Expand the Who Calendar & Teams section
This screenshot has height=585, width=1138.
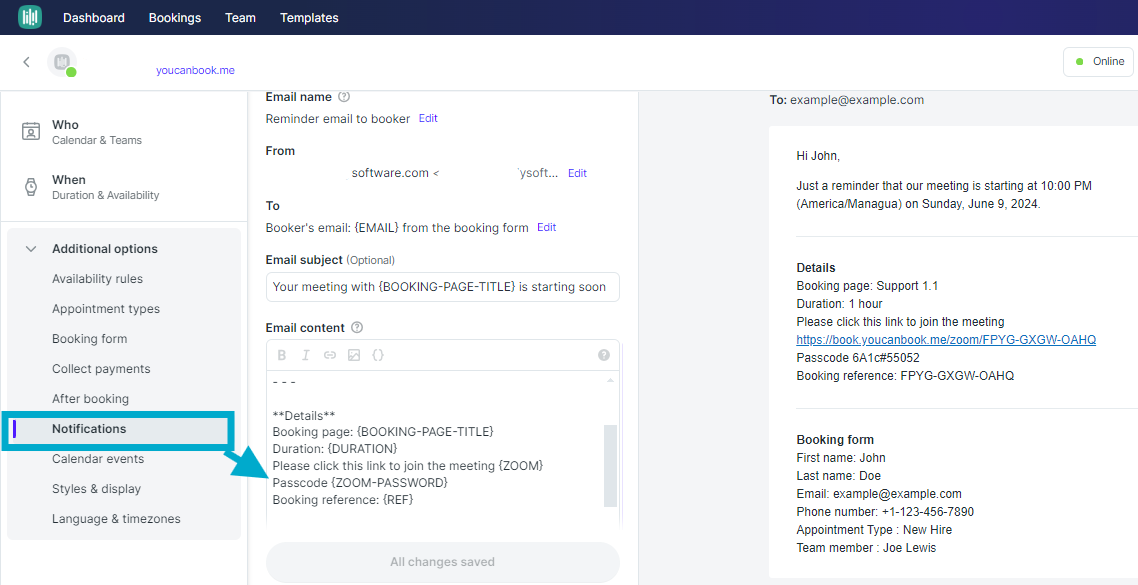97,132
